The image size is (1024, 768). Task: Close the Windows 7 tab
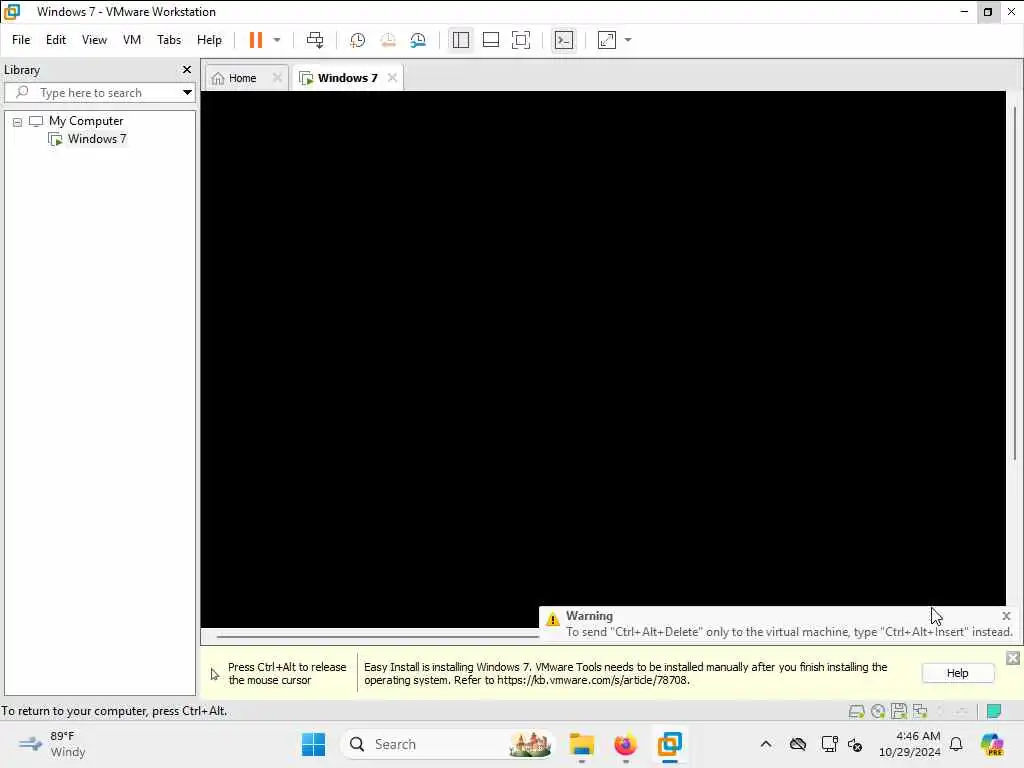coord(392,78)
